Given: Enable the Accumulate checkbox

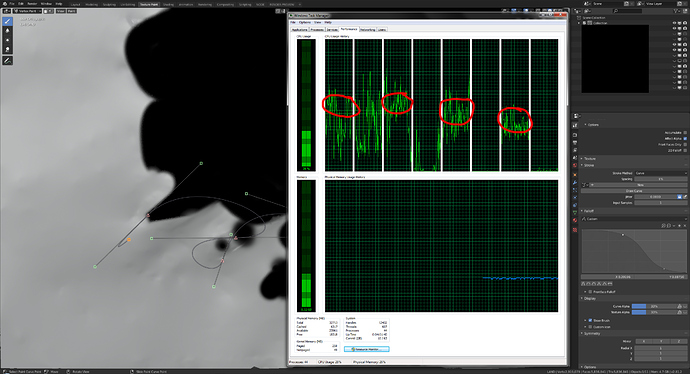Looking at the screenshot, I should 685,132.
